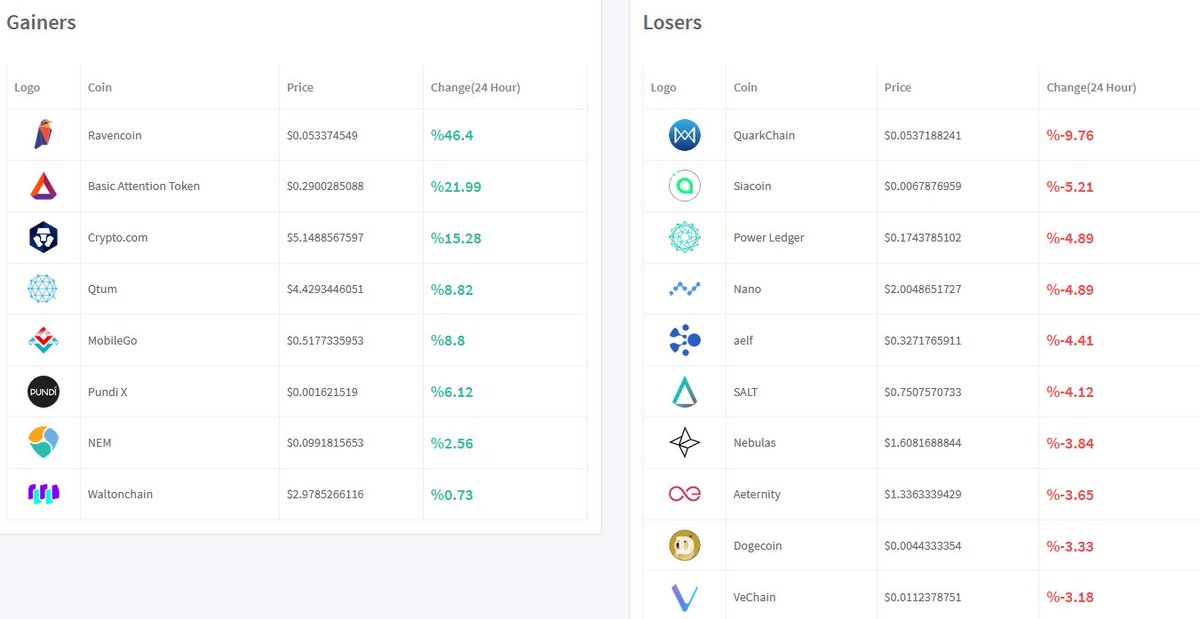Click Qtum price $4.4293446051
Screen dimensions: 1200x619
[325, 289]
